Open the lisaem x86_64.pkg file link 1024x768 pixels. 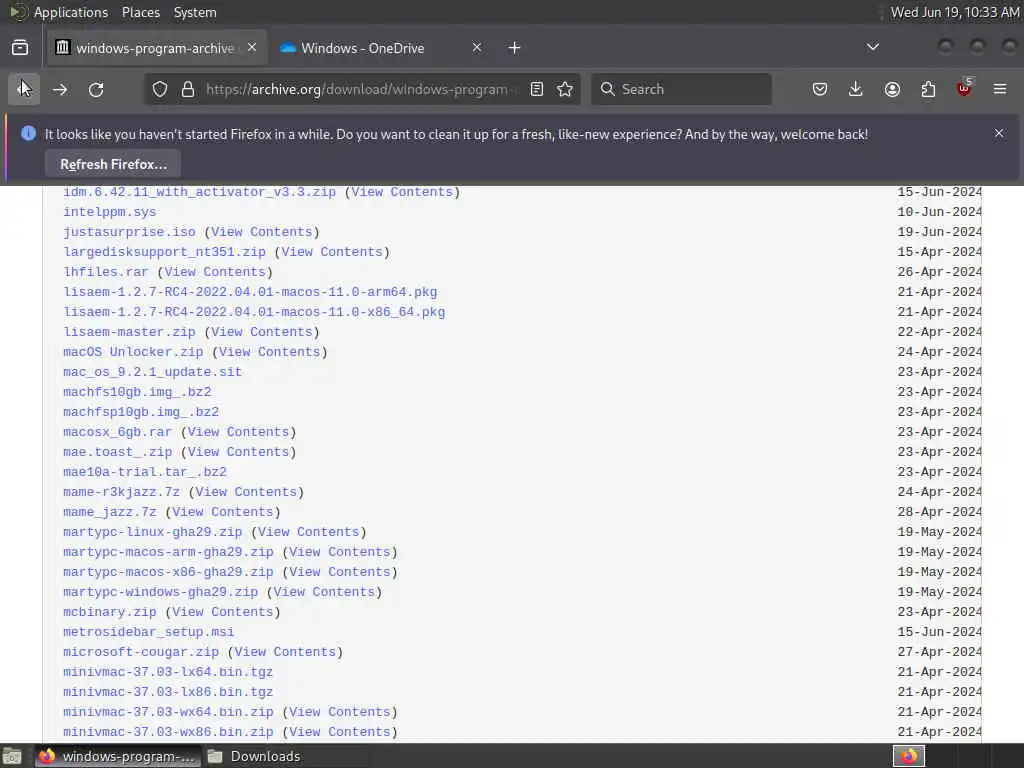click(x=254, y=312)
